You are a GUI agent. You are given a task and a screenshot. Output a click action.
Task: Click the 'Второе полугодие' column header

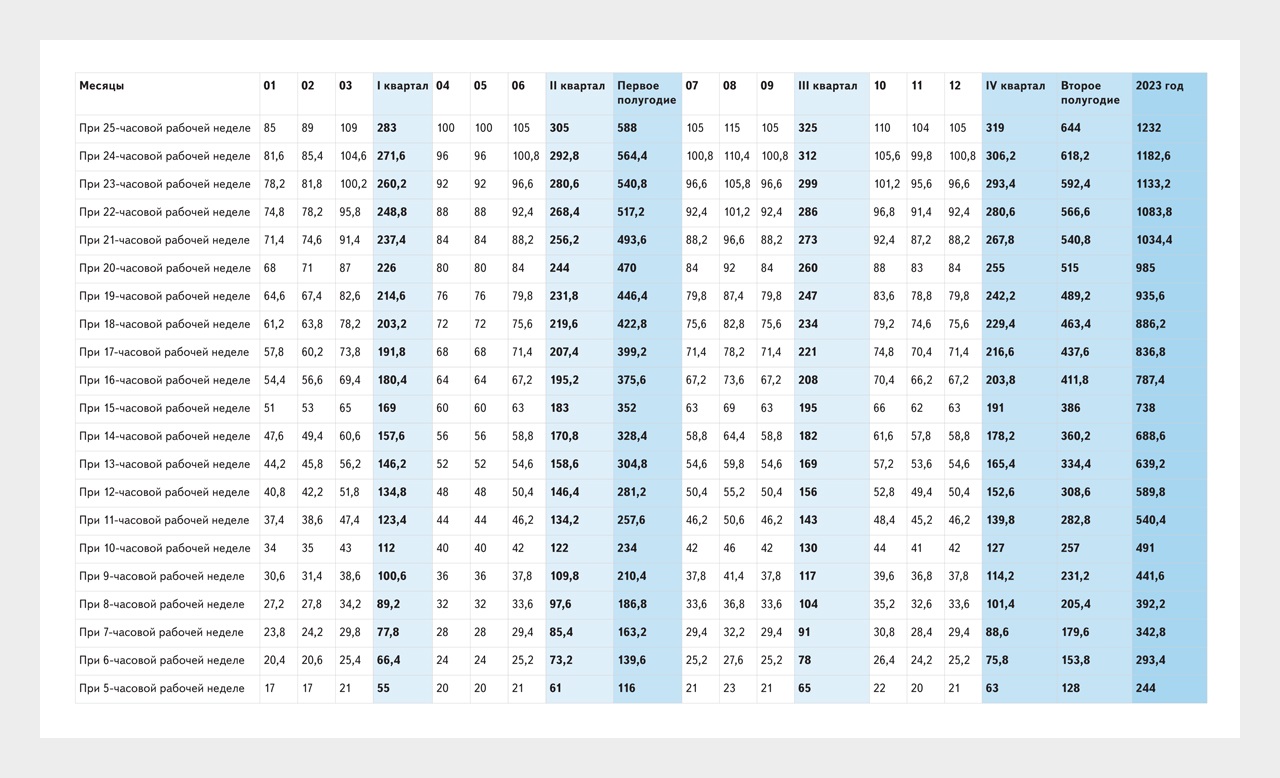(x=1090, y=93)
